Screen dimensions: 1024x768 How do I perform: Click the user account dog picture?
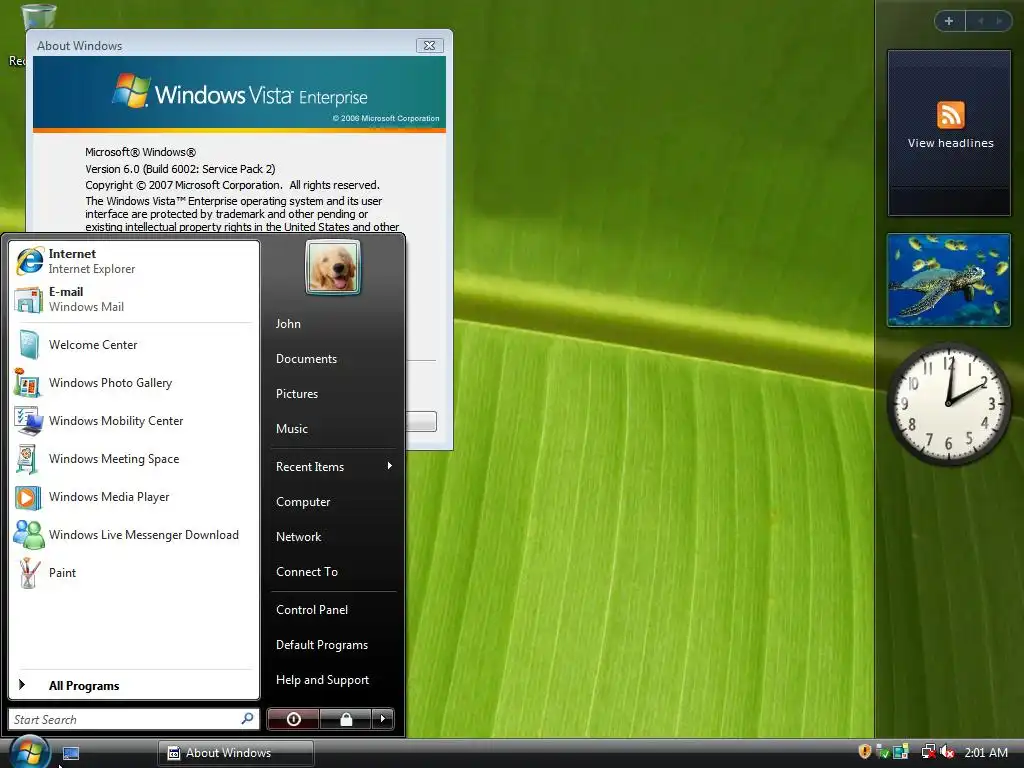point(333,267)
